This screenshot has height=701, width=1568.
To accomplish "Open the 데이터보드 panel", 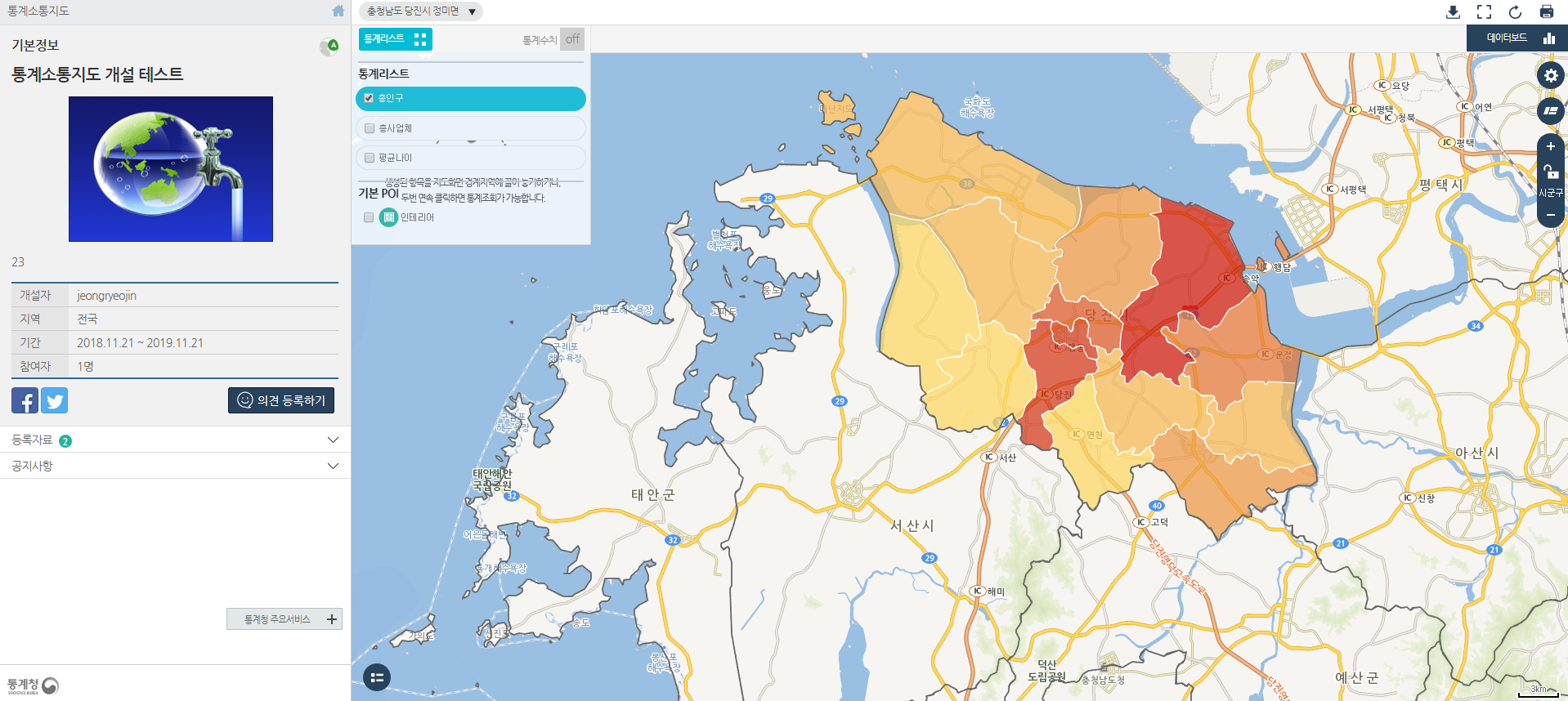I will (x=1516, y=38).
